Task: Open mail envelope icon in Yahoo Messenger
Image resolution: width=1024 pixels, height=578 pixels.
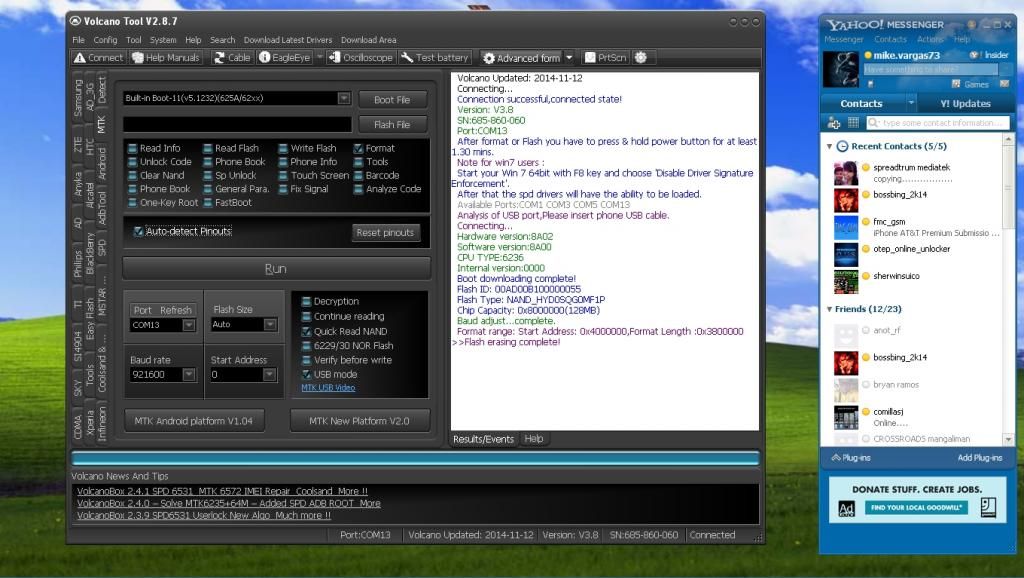Action: pos(1004,84)
